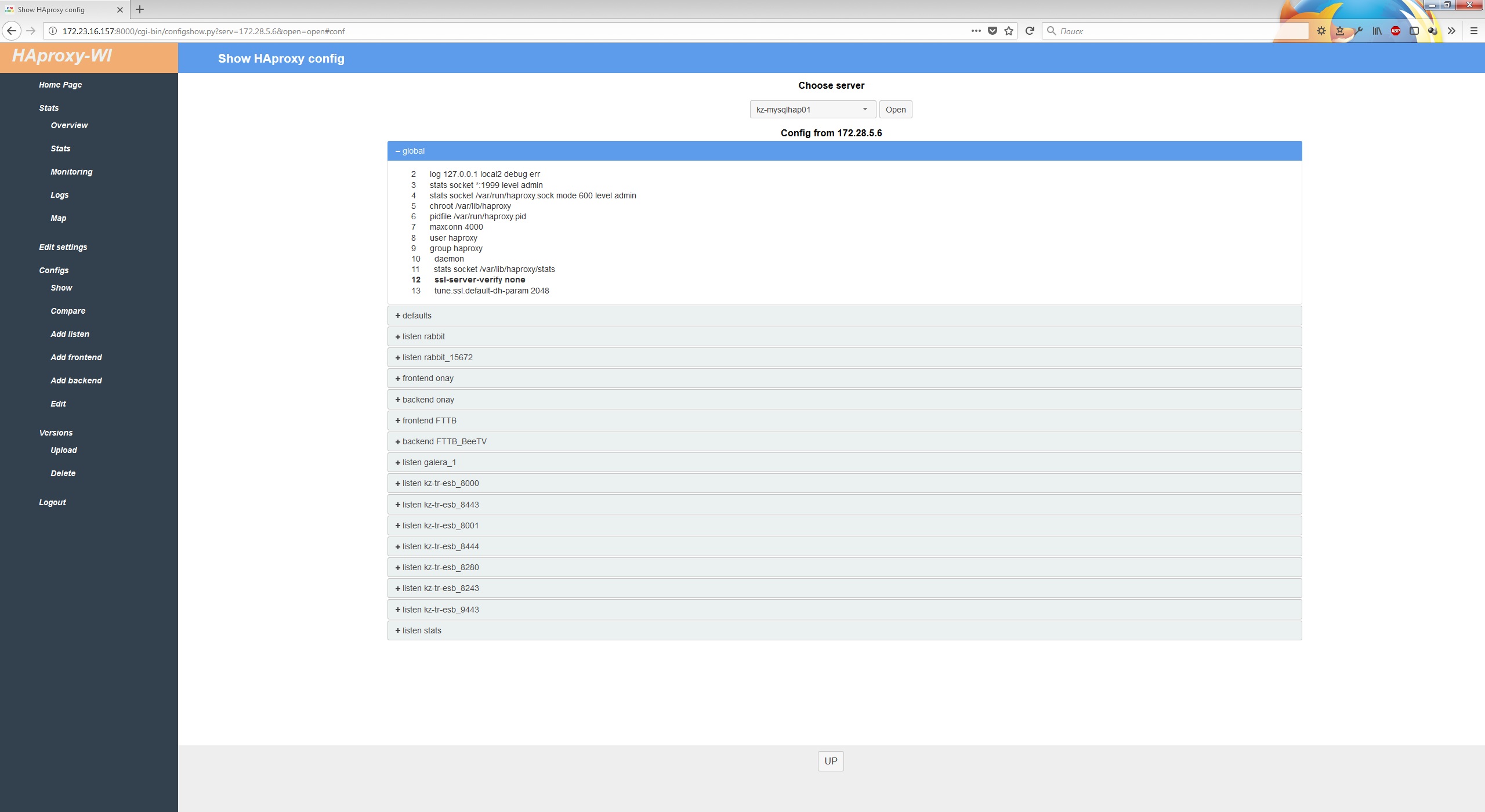Open the site information icon in address bar

52,31
